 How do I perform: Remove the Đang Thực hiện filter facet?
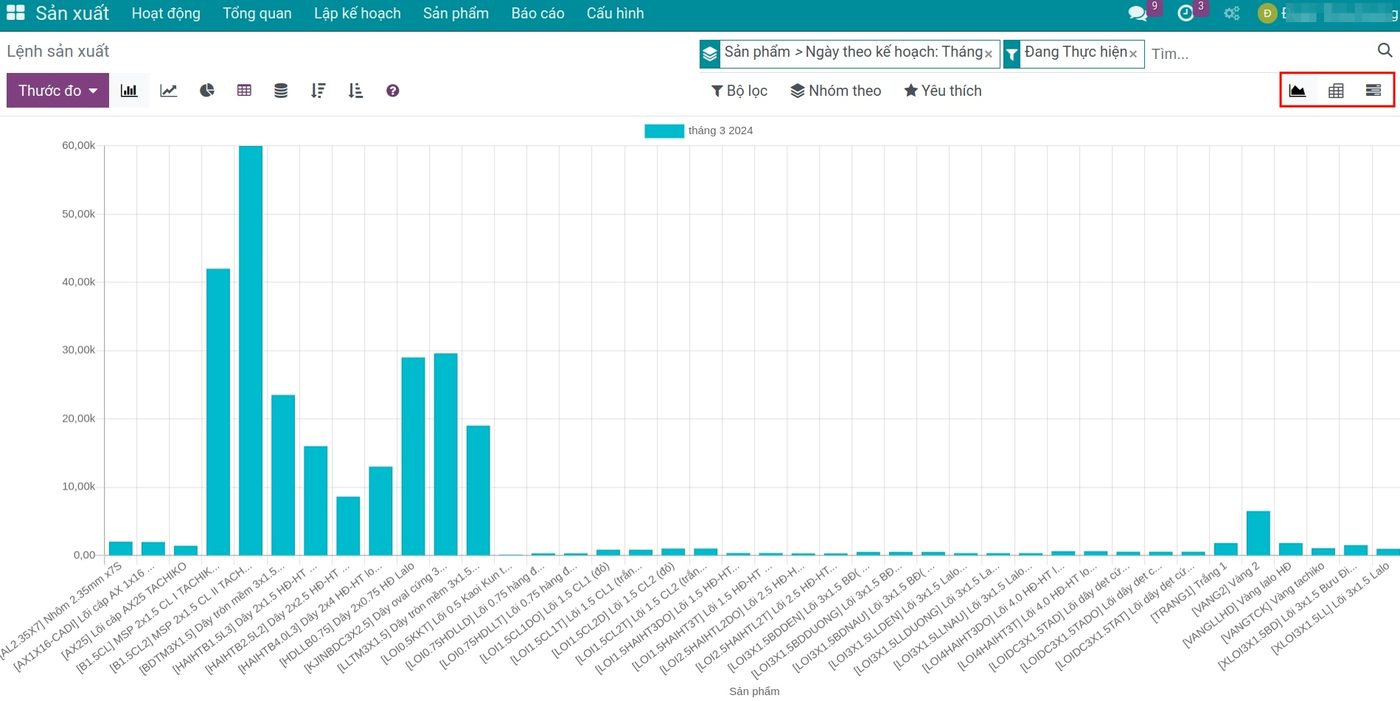coord(1133,54)
